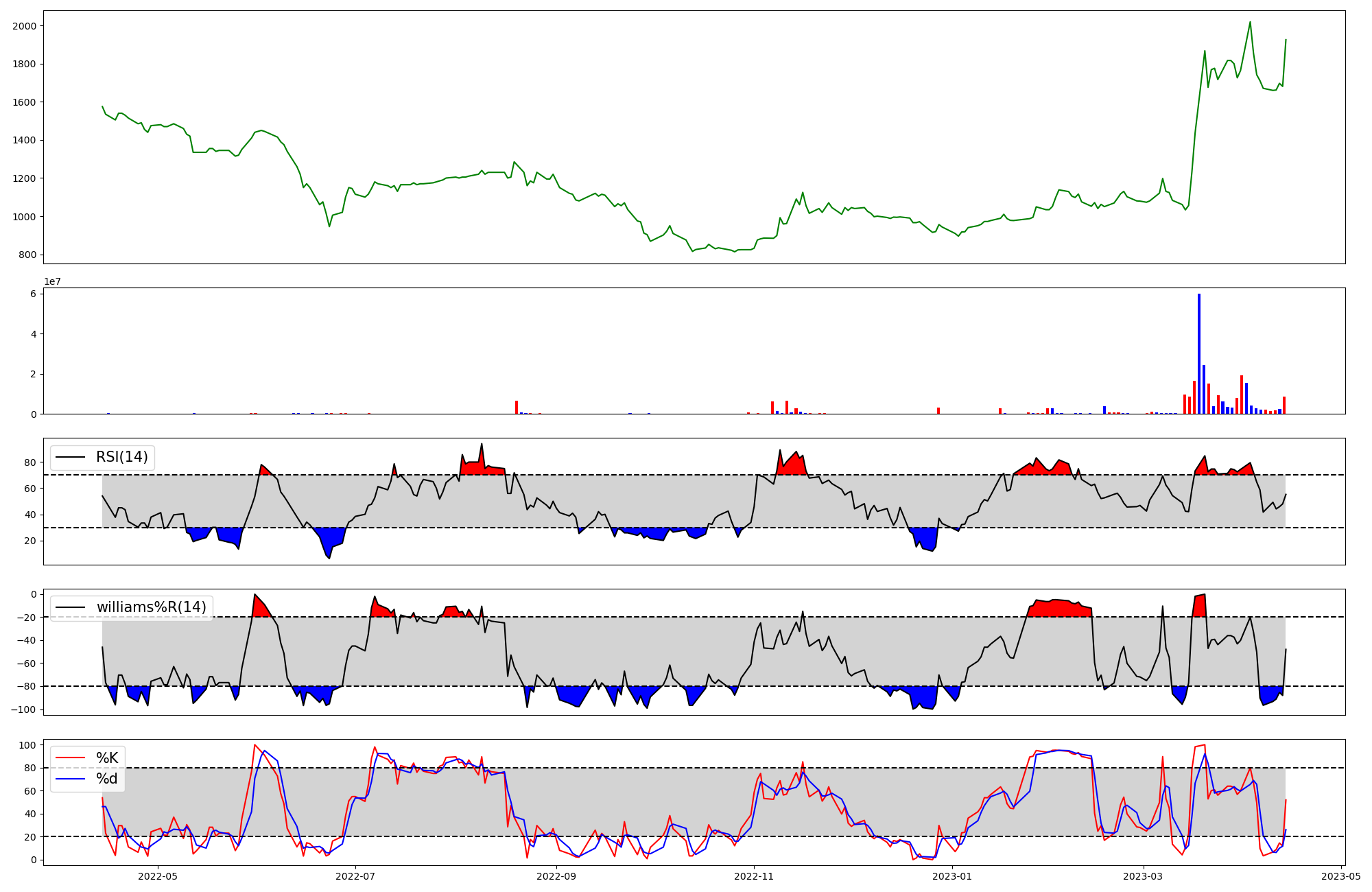Screen dimensions: 1372x892
Task: Click the blue line sample beside %d
Action: (x=70, y=778)
